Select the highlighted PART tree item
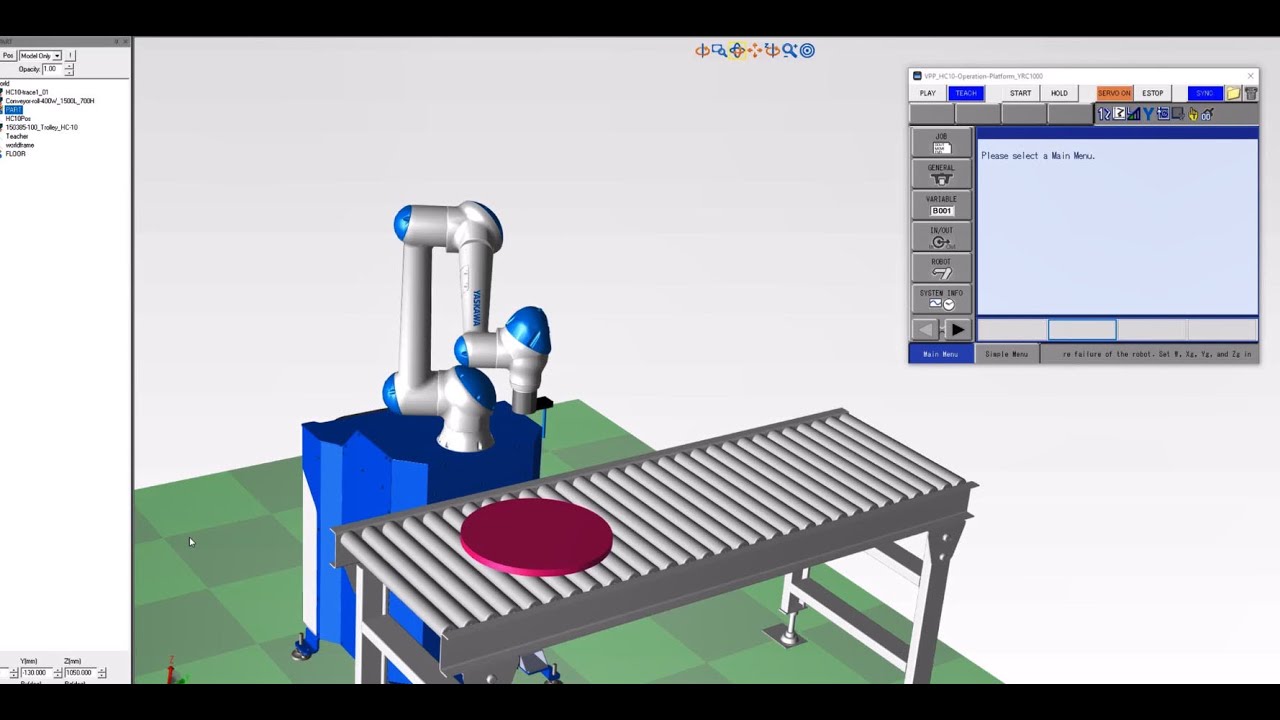This screenshot has height=720, width=1280. (x=13, y=110)
